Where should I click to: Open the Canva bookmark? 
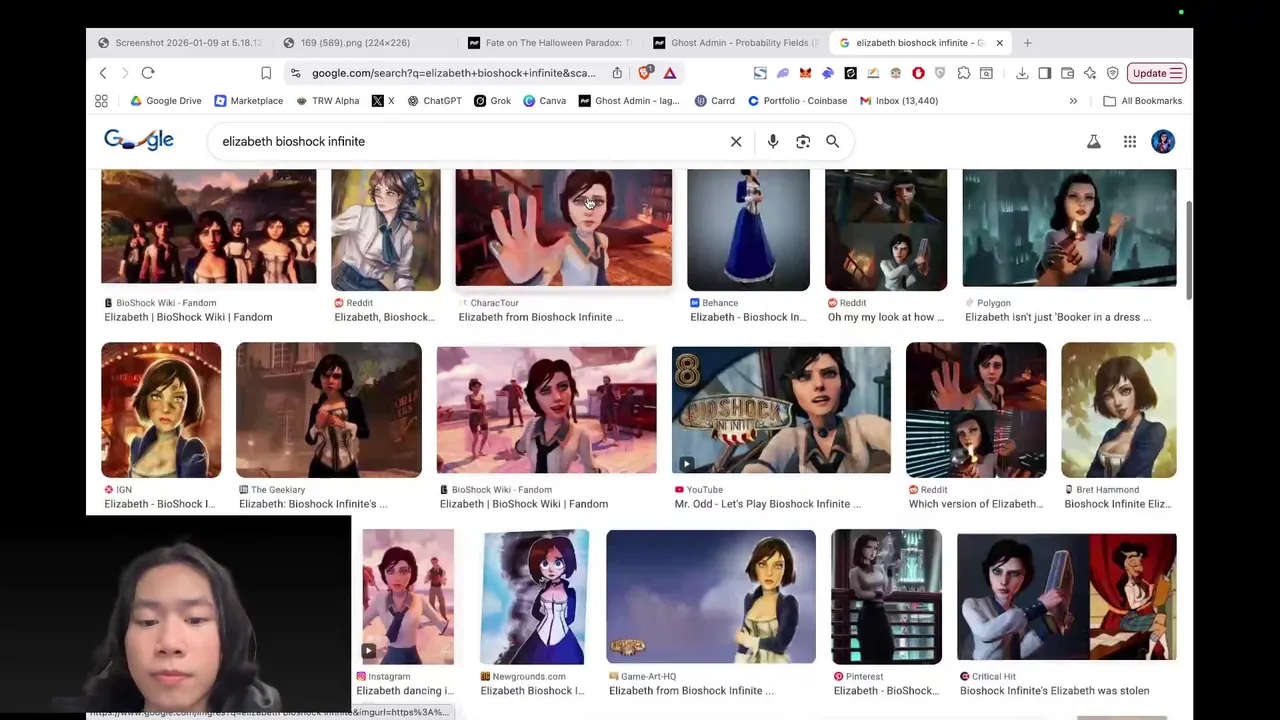pos(545,101)
